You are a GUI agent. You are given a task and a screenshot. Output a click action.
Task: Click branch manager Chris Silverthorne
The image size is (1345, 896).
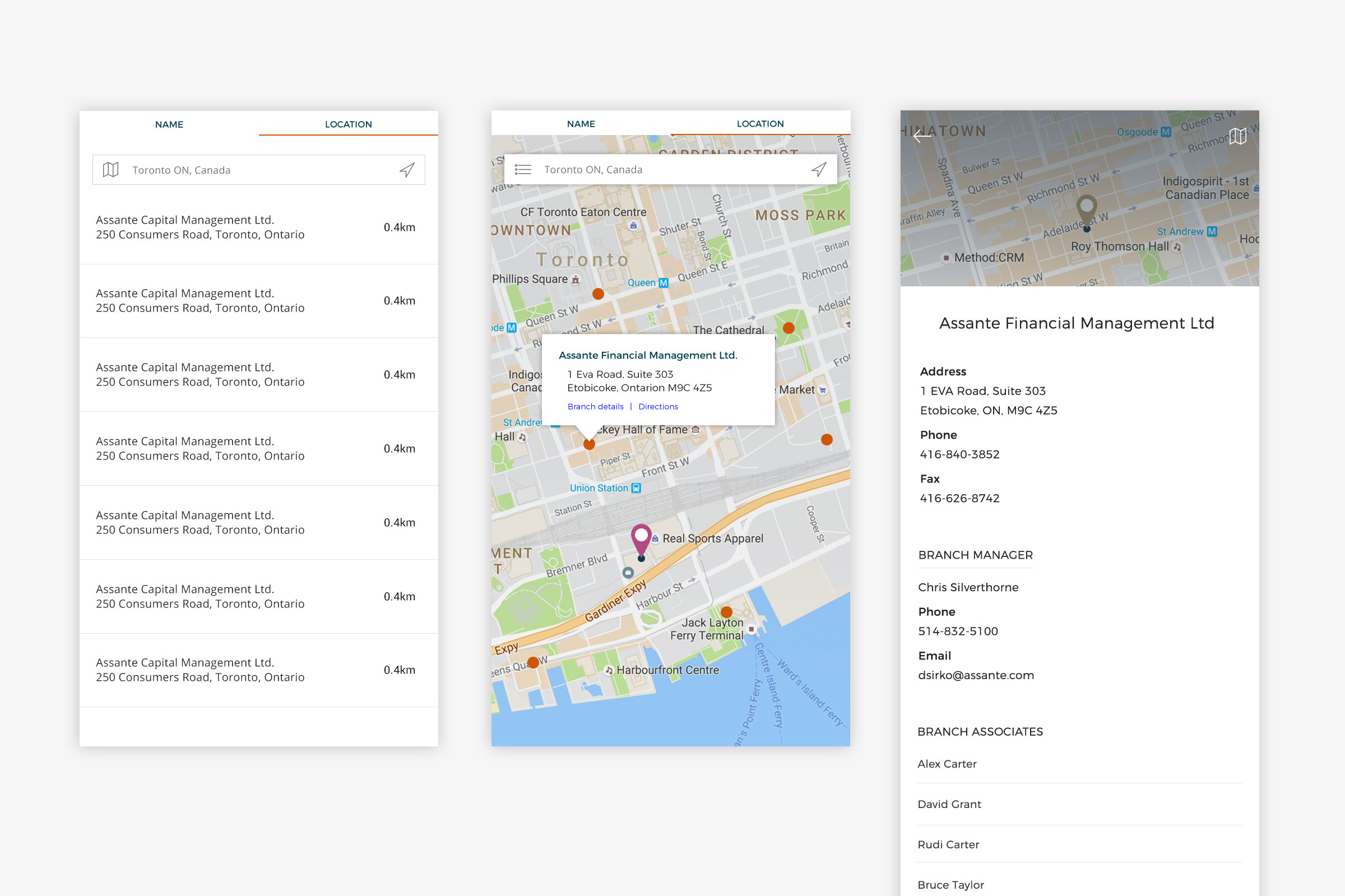[x=968, y=587]
